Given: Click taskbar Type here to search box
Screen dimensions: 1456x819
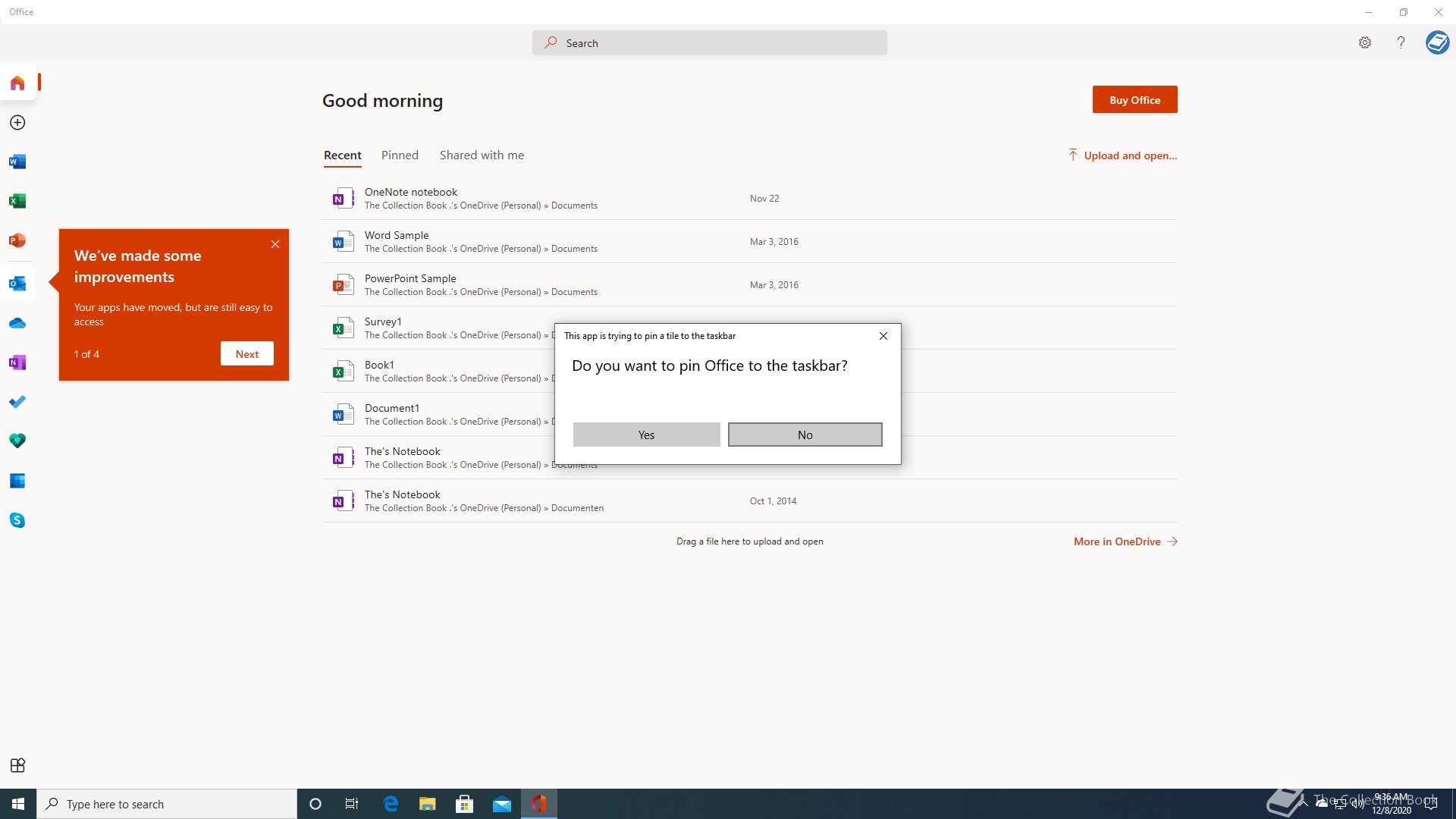Looking at the screenshot, I should pyautogui.click(x=167, y=804).
